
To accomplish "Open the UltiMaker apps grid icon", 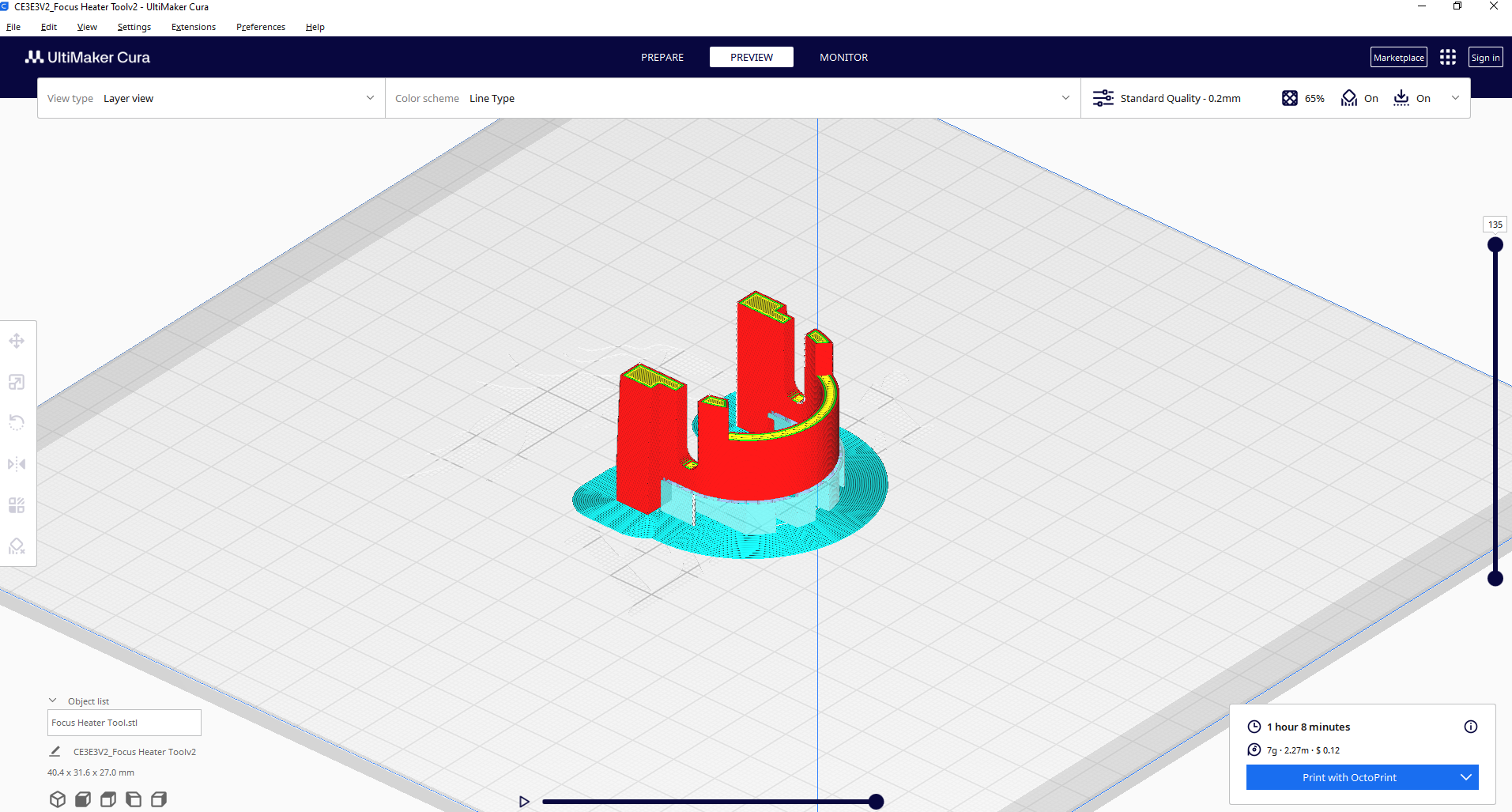I will 1448,57.
